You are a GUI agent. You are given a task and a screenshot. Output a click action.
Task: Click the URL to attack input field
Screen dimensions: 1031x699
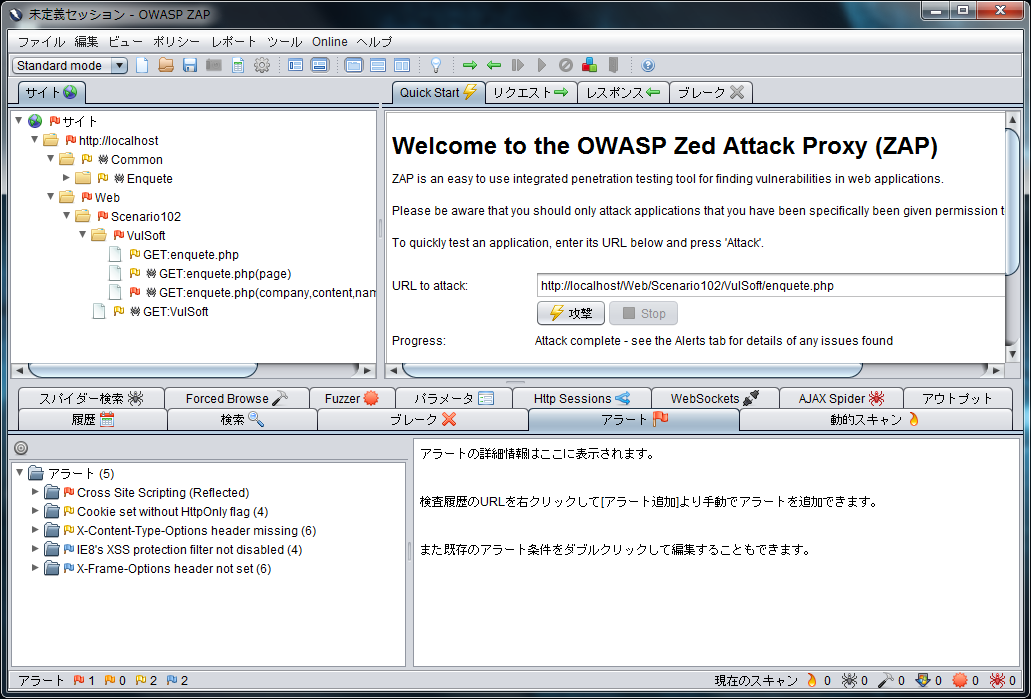[x=771, y=285]
